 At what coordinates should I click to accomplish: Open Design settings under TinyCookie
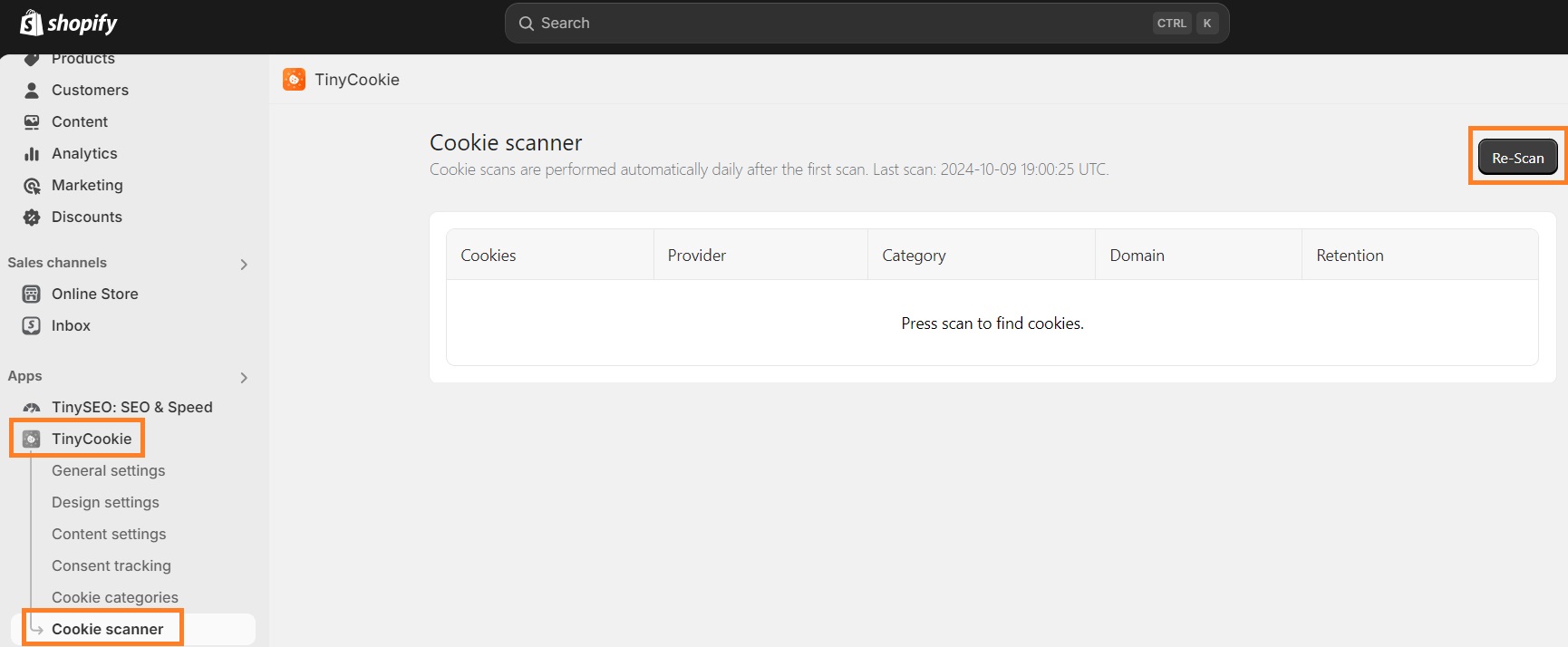click(x=104, y=502)
